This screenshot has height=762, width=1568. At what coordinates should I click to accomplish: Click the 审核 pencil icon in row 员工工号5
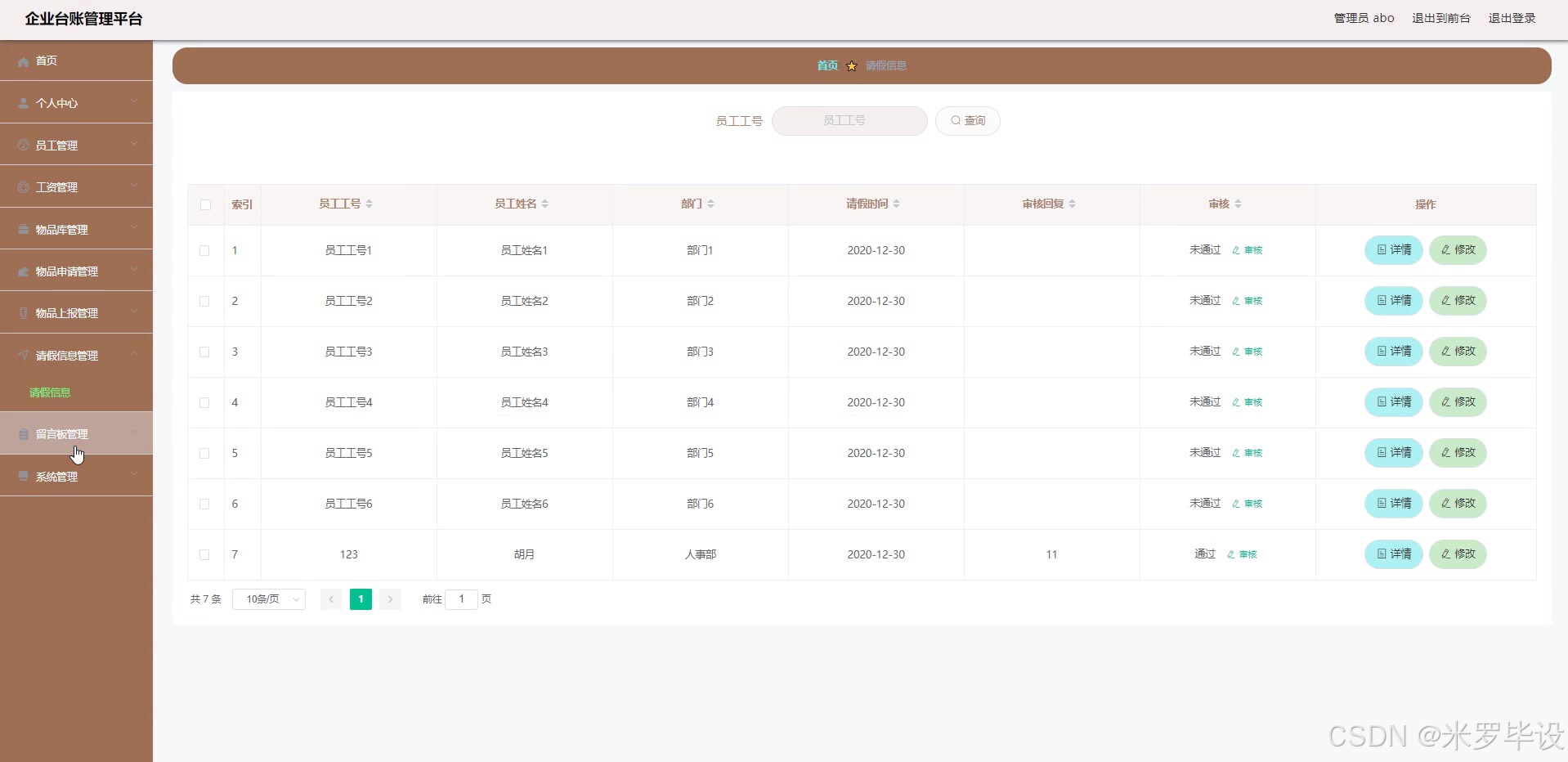point(1236,453)
